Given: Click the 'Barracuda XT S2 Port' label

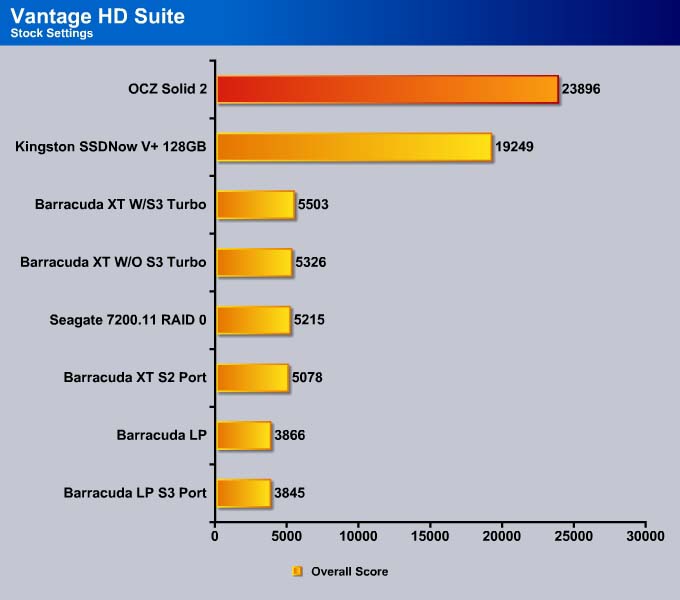Looking at the screenshot, I should tap(135, 377).
